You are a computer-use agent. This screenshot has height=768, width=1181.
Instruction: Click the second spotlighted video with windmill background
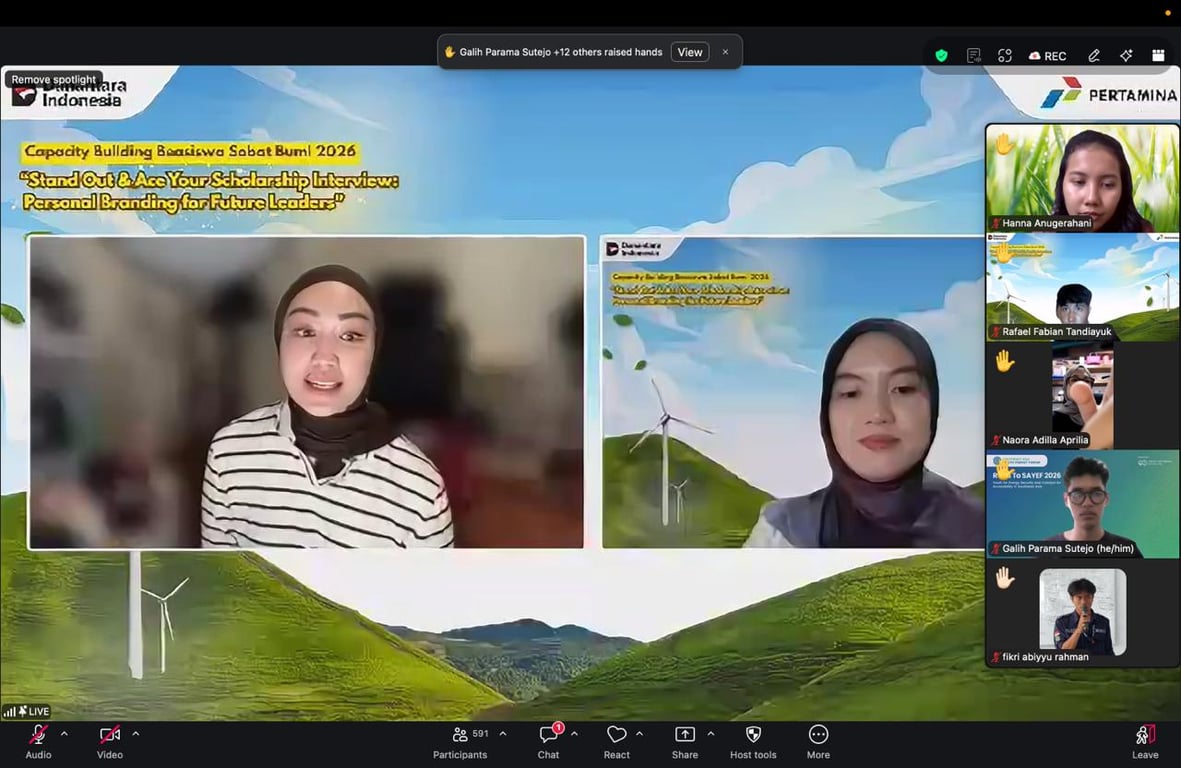tap(793, 392)
